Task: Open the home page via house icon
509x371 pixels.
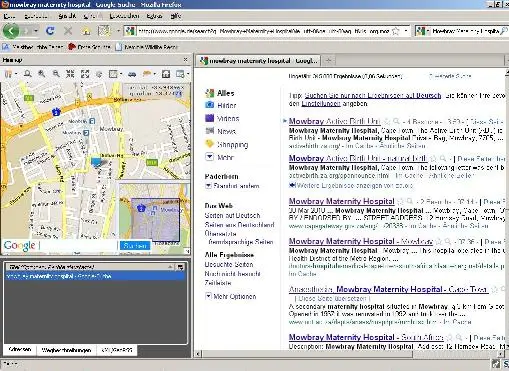Action: 86,31
